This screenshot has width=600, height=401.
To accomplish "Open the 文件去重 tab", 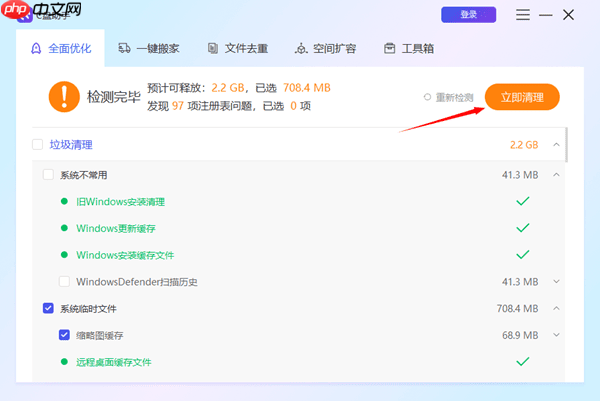I will coord(238,48).
